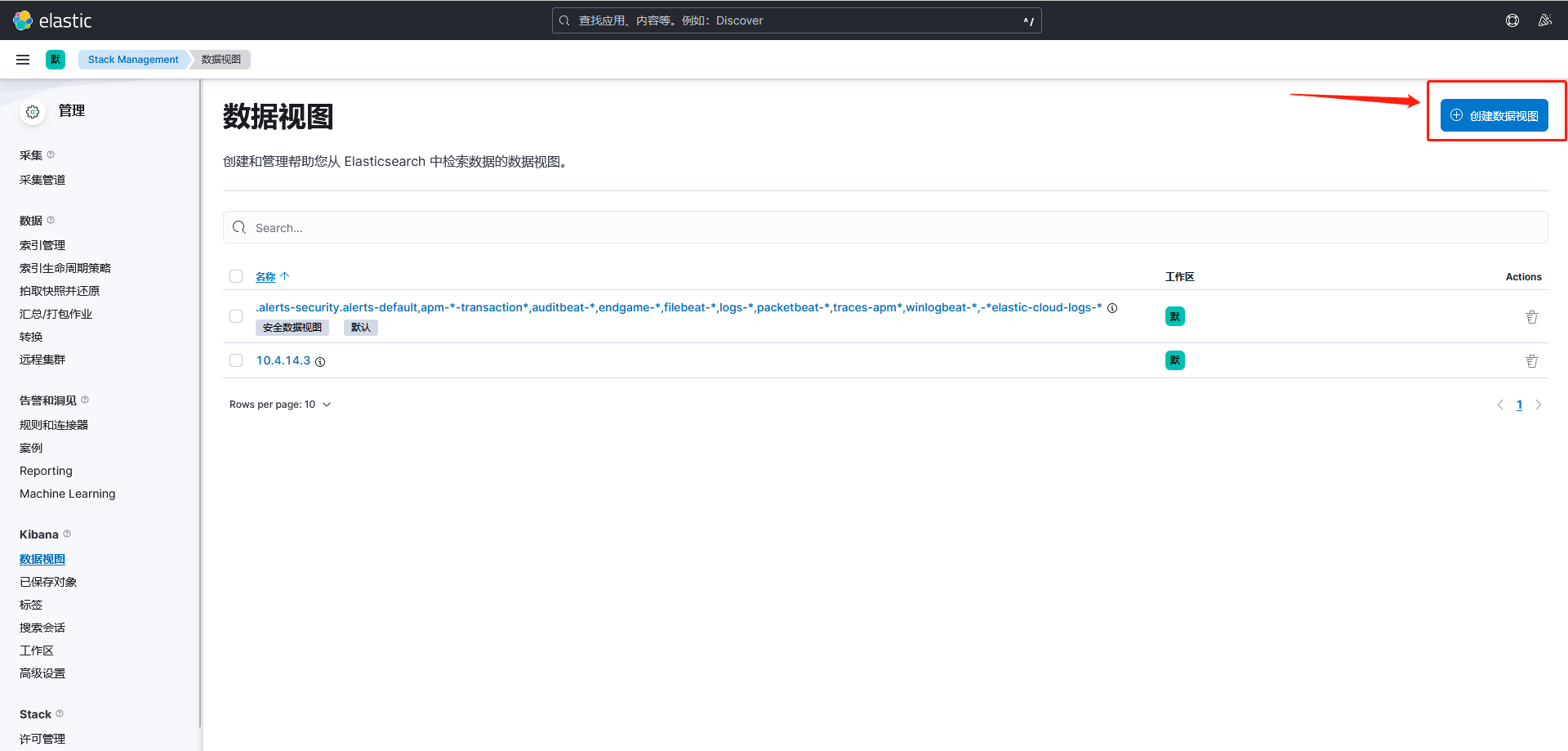This screenshot has height=751, width=1568.
Task: Click the 工作区 column header
Action: (1180, 277)
